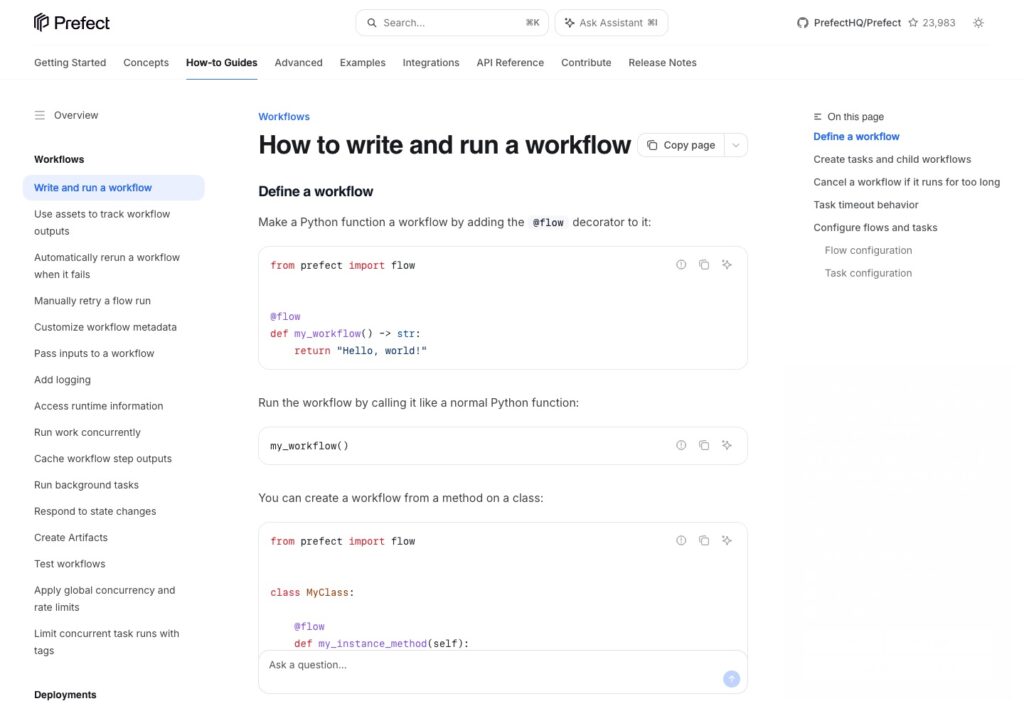Open Overview in the sidebar
Image resolution: width=1024 pixels, height=711 pixels.
coord(76,116)
